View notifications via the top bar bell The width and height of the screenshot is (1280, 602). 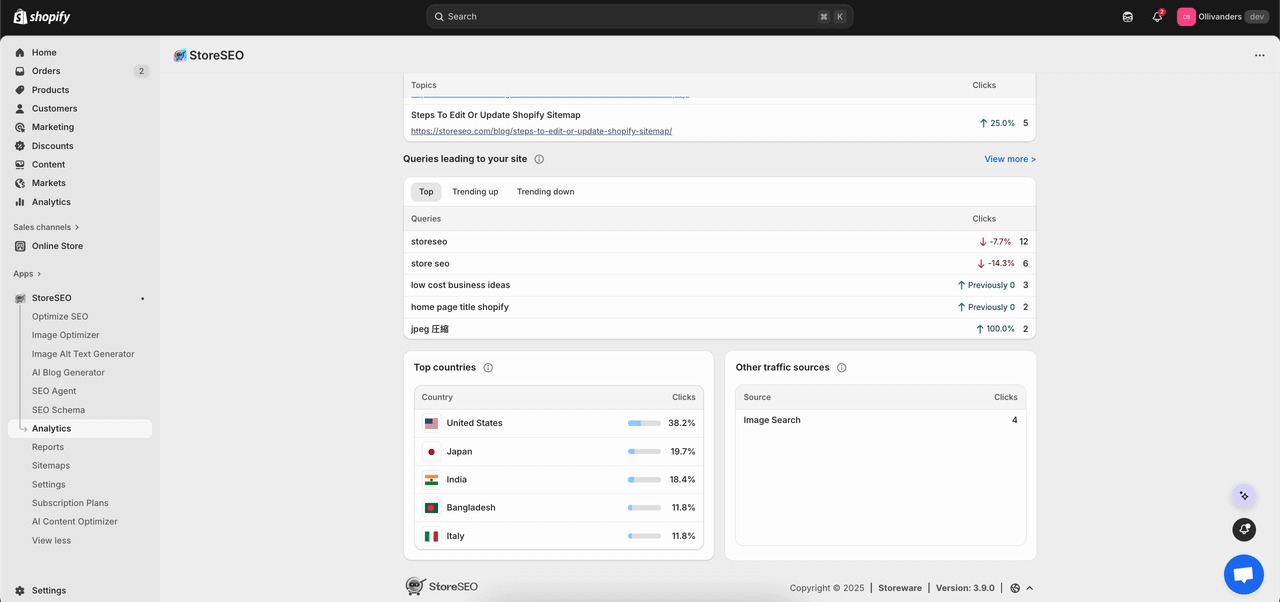click(1157, 16)
